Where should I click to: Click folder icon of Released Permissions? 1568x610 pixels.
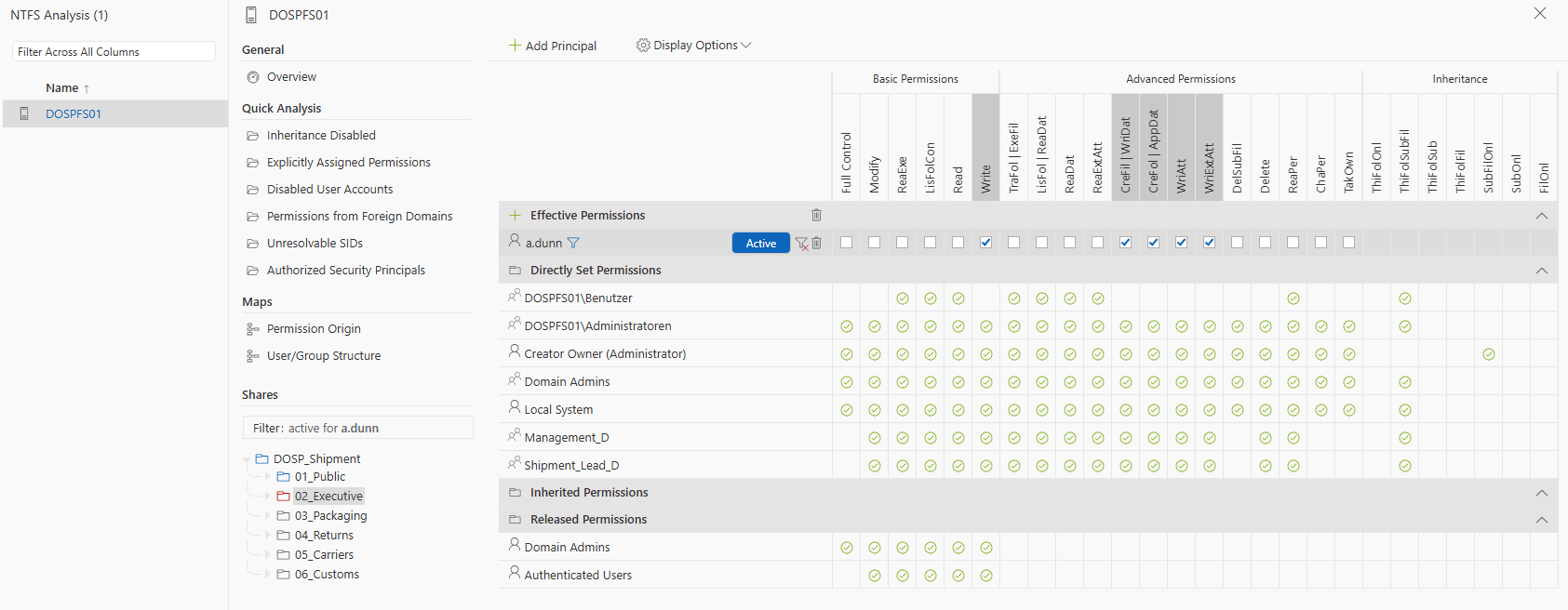515,520
